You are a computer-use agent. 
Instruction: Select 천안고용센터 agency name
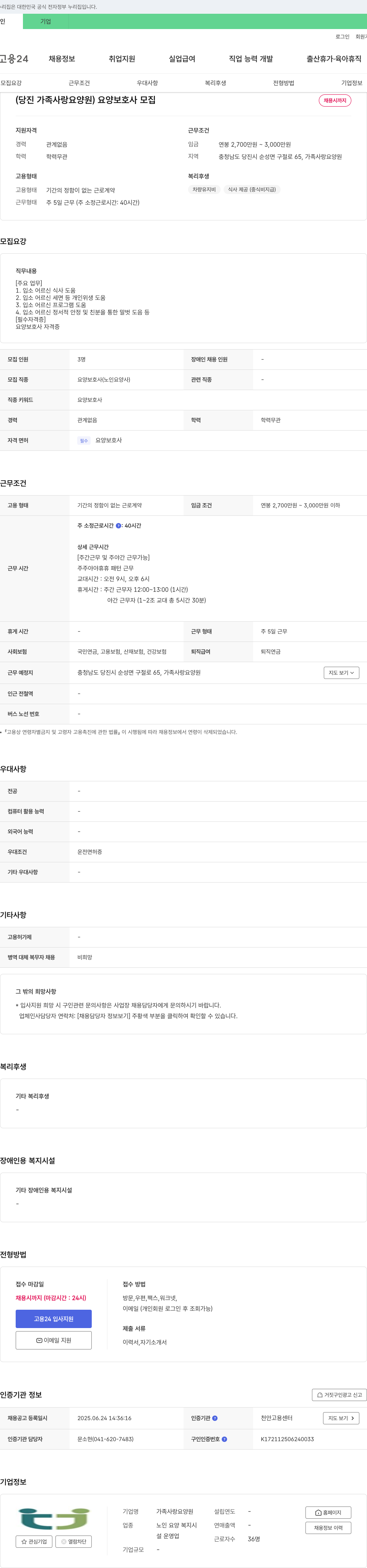click(277, 1417)
